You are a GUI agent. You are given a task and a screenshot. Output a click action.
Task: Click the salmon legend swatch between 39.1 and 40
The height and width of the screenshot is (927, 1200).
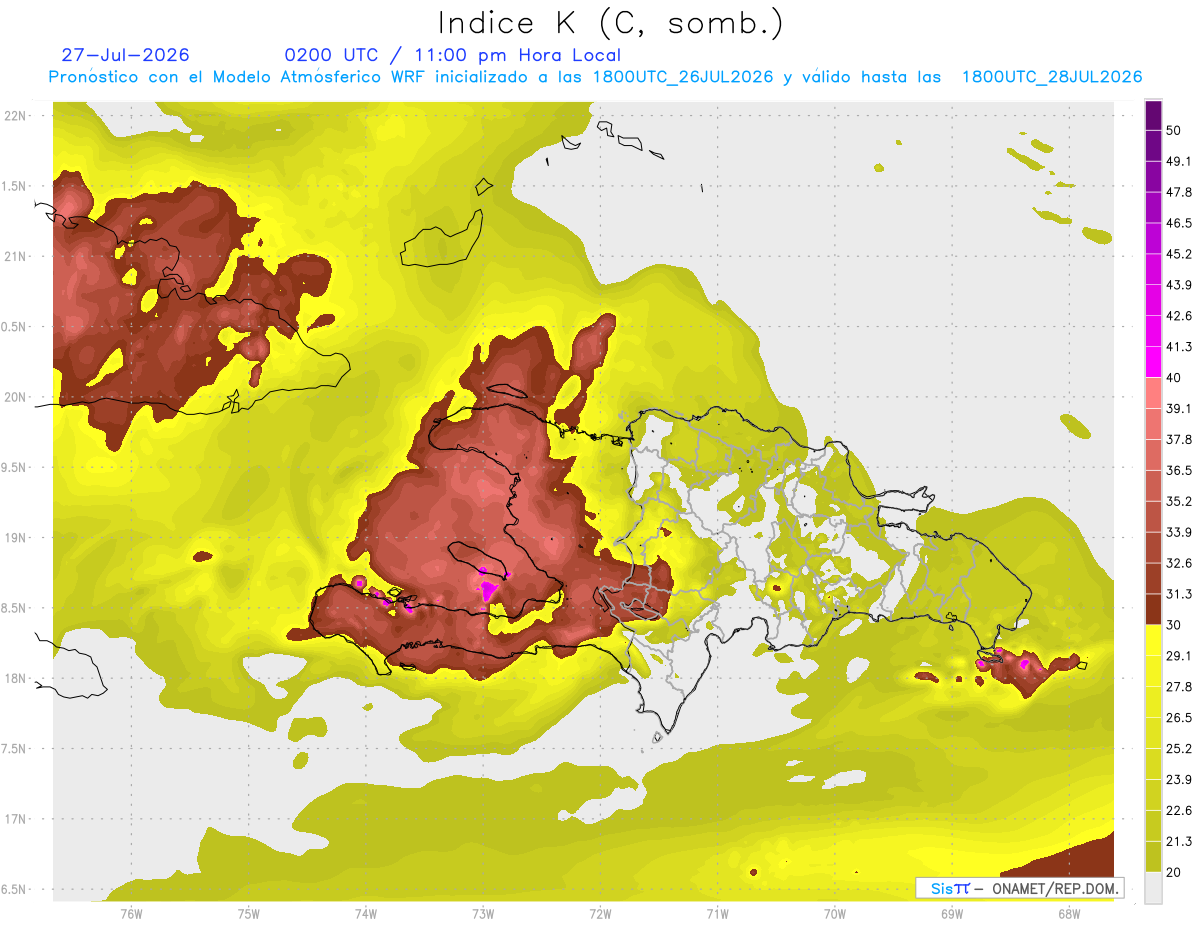pos(1153,393)
